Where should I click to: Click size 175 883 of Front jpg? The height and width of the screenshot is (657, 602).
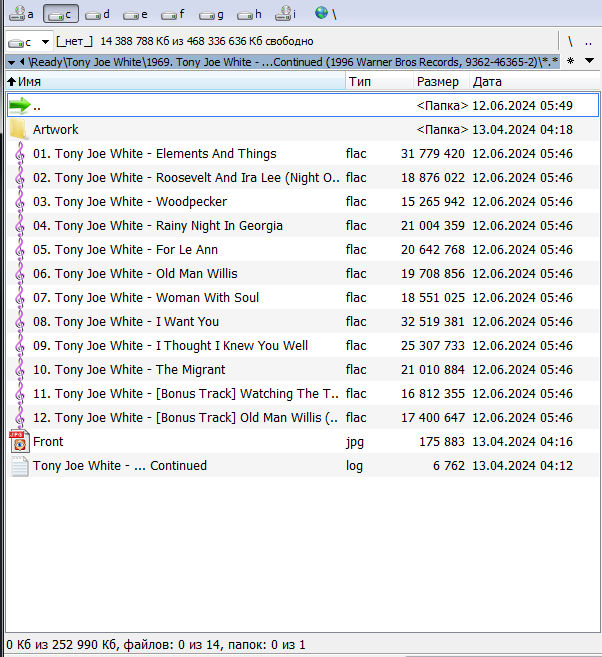point(442,442)
